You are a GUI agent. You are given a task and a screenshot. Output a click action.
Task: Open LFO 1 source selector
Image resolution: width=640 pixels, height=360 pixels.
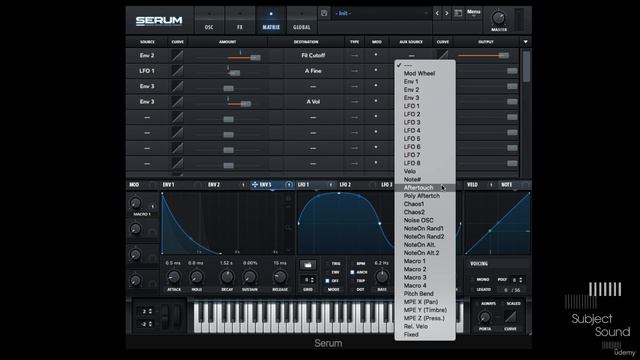[147, 71]
